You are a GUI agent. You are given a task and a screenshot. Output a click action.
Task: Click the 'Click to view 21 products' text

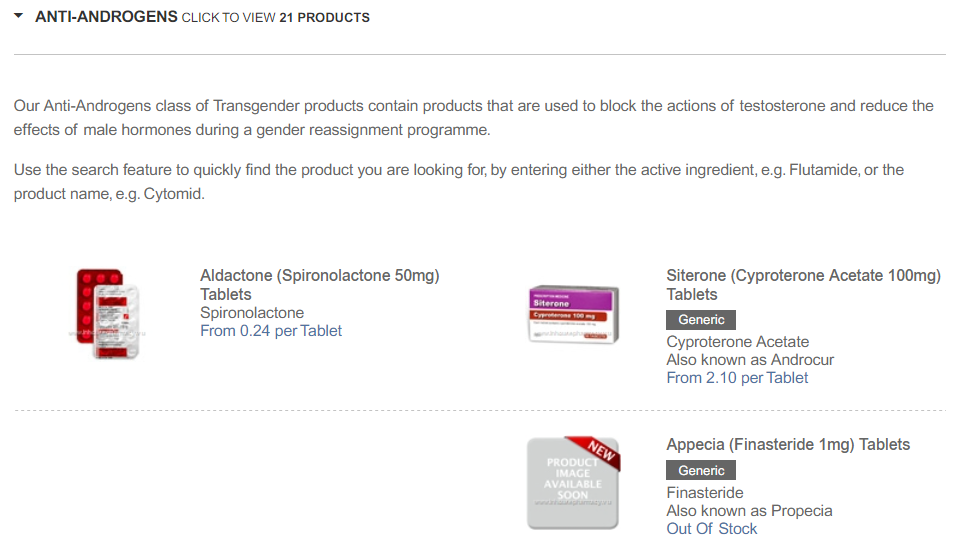point(275,18)
